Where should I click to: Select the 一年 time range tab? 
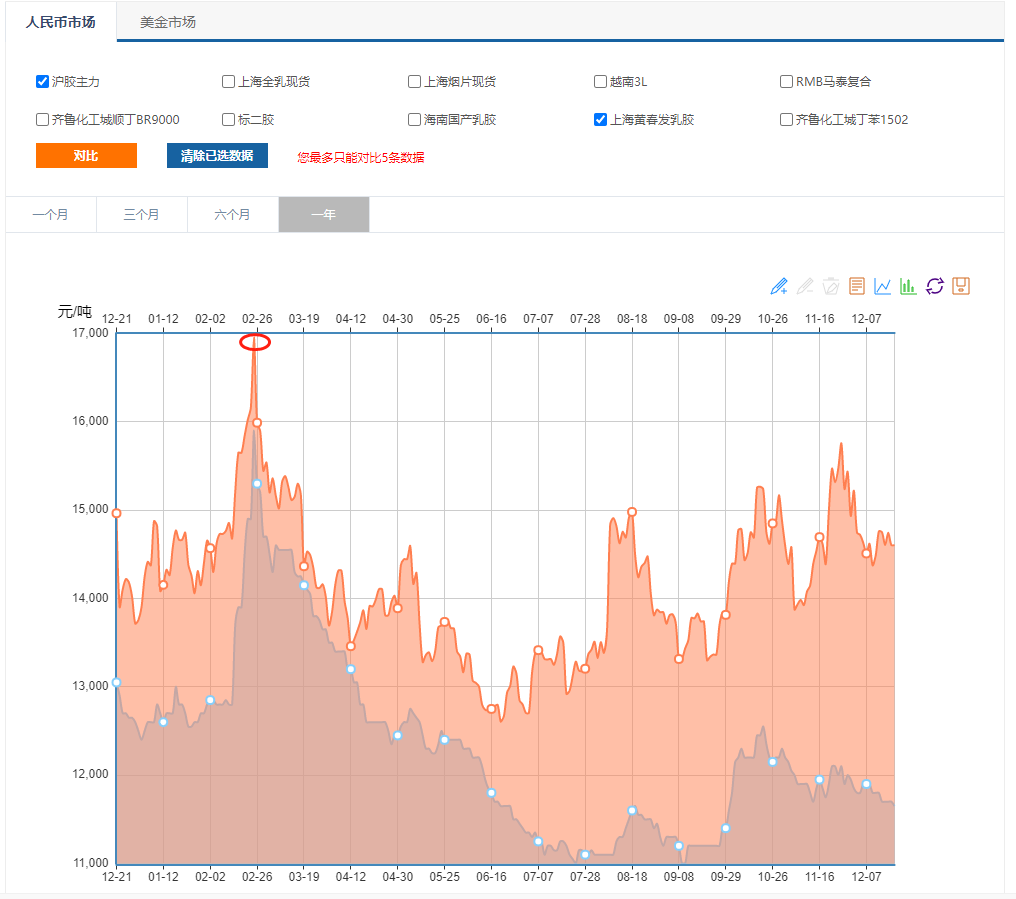click(323, 215)
